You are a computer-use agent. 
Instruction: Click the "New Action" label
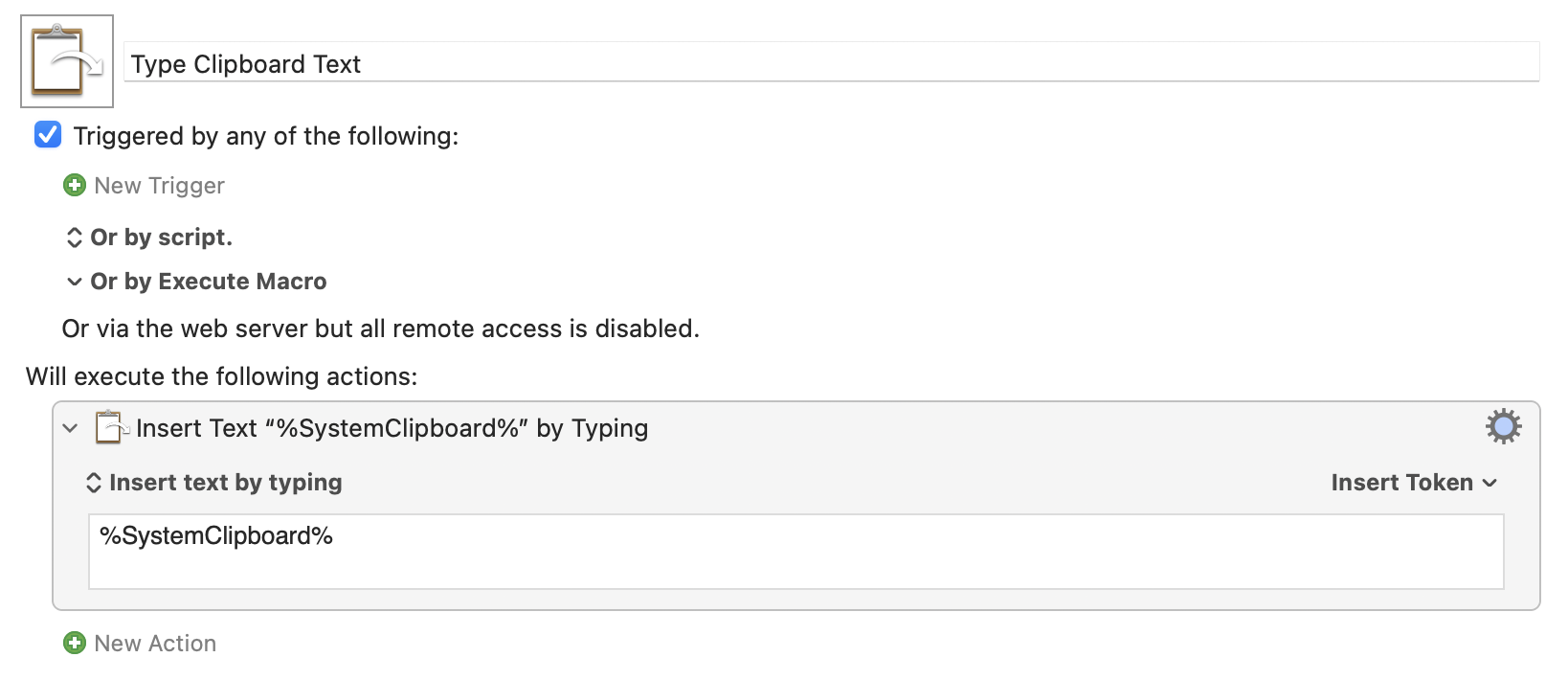155,644
